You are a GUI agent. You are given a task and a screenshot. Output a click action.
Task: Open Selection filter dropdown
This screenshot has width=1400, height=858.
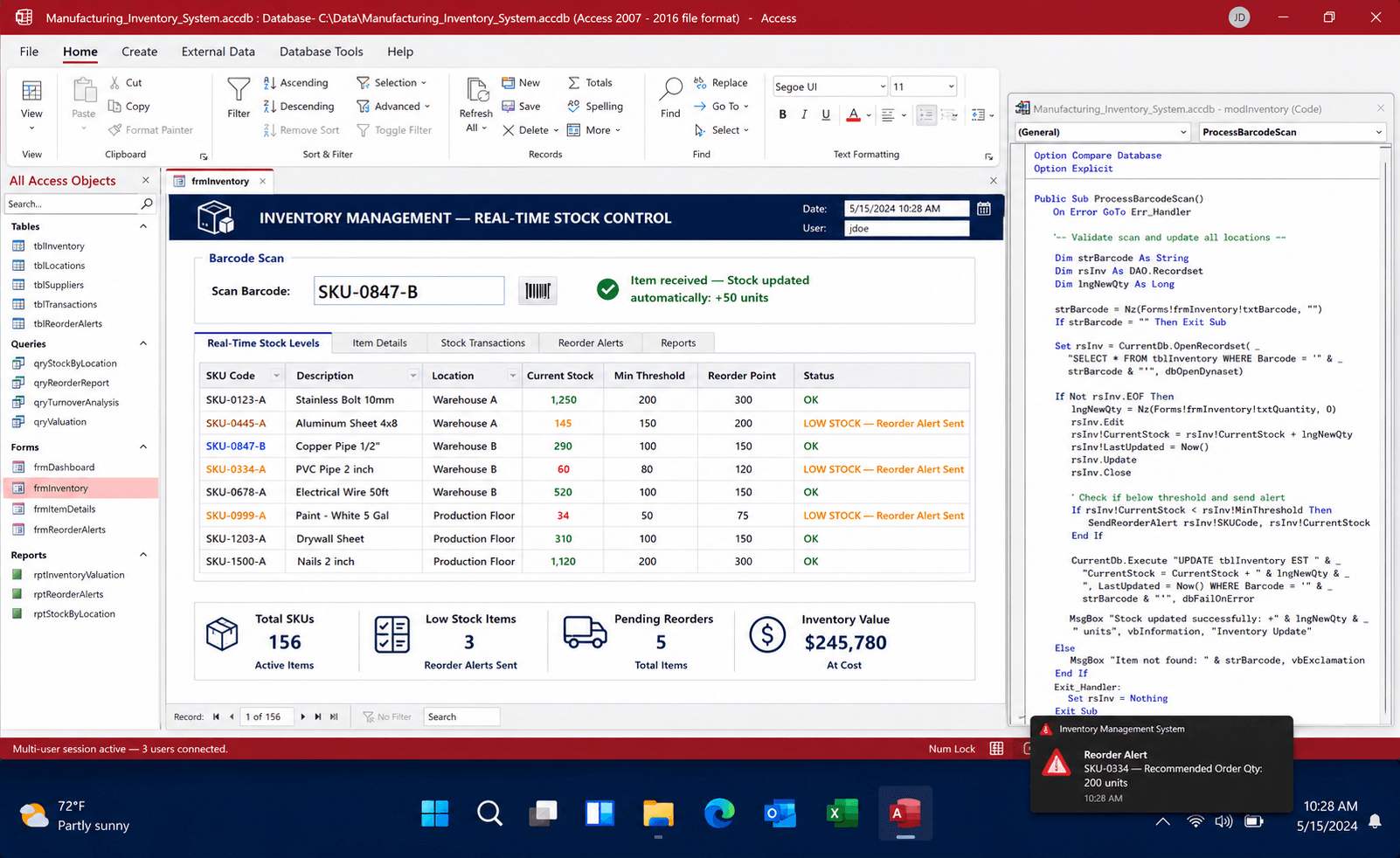[392, 83]
